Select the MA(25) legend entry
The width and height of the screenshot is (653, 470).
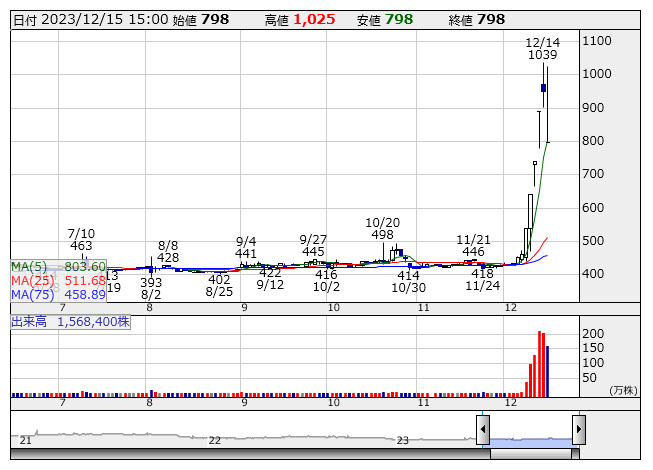pyautogui.click(x=58, y=280)
